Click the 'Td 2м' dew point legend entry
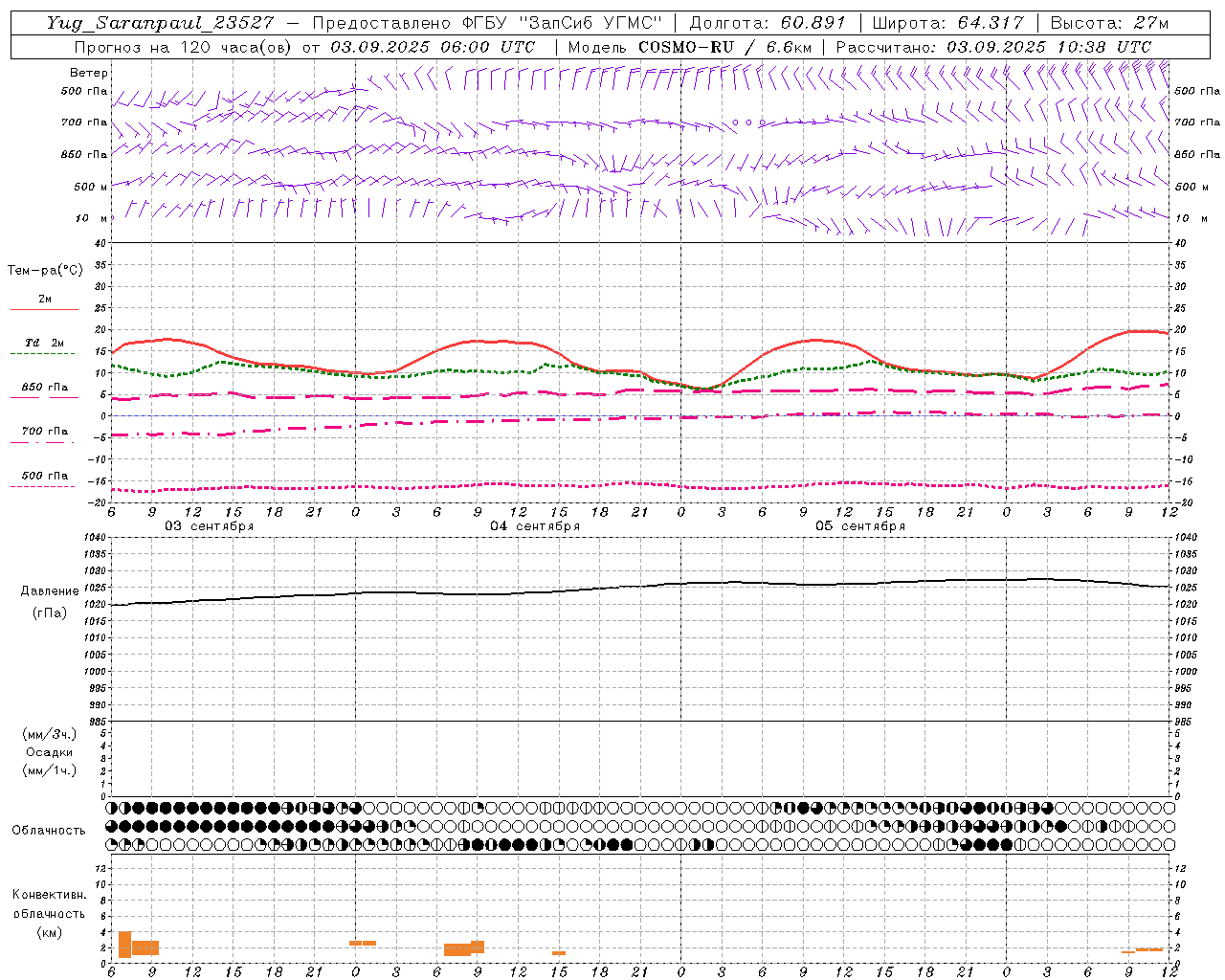The width and height of the screenshot is (1225, 980). click(x=45, y=343)
